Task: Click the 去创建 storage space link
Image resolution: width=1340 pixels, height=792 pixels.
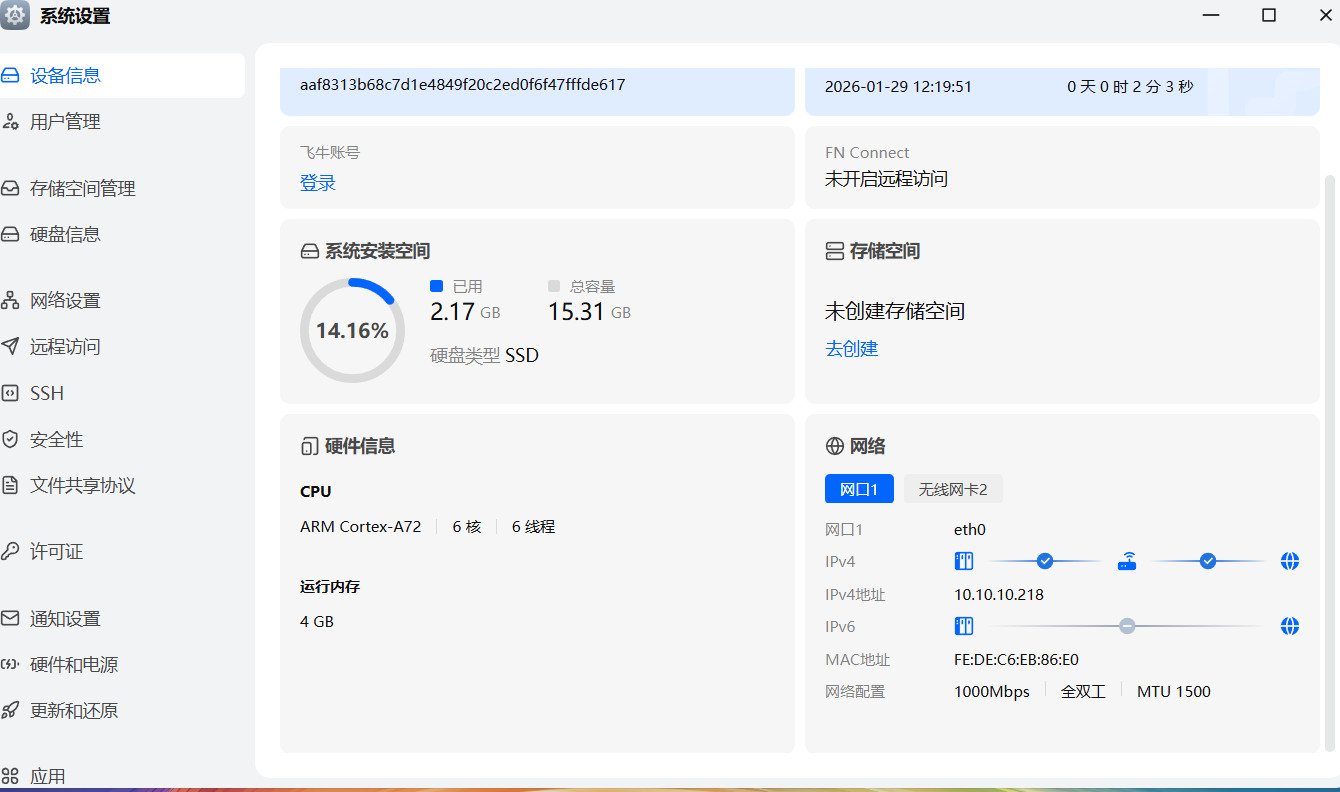Action: 851,349
